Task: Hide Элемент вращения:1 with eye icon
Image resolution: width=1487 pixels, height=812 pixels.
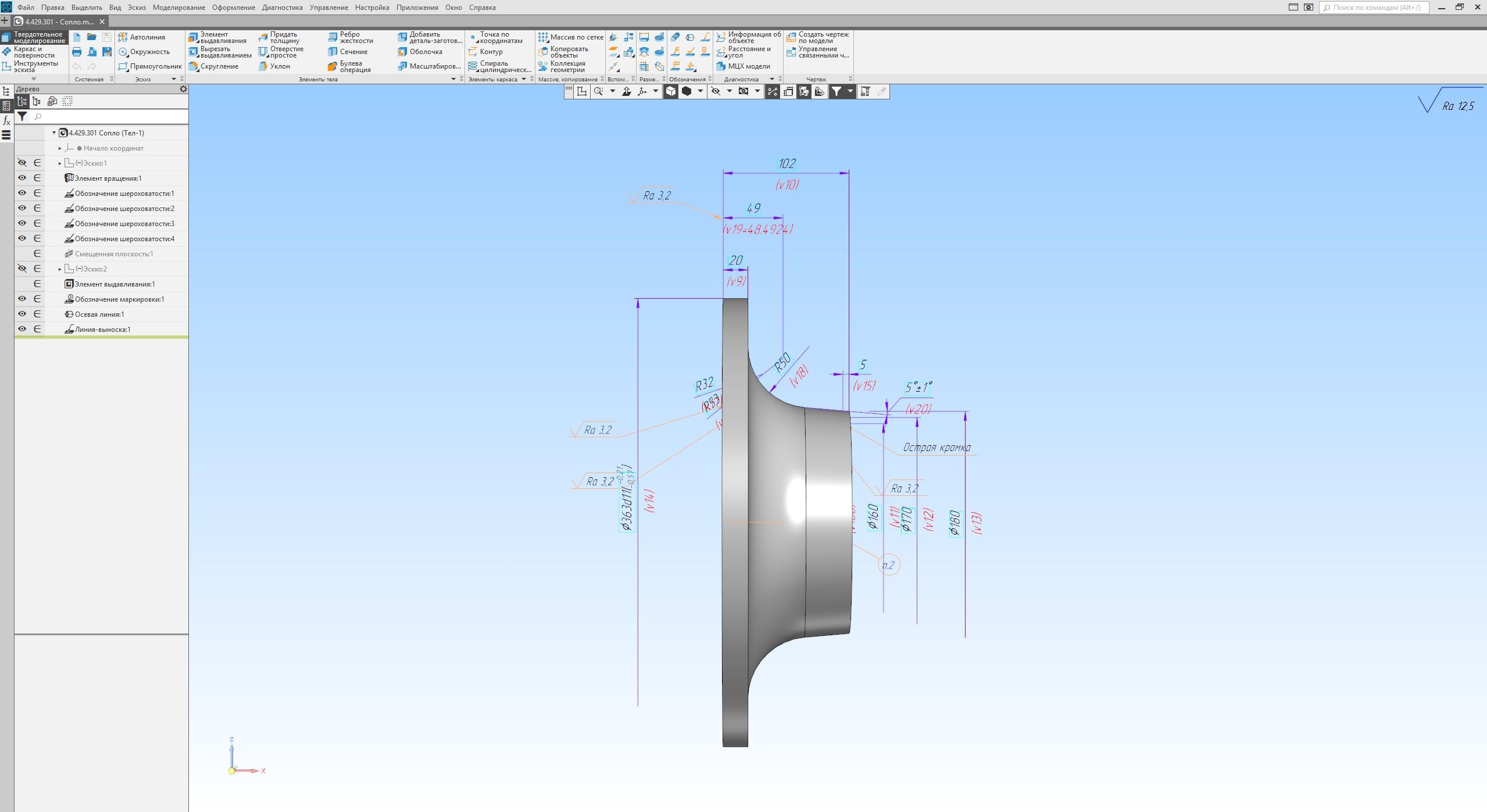Action: (22, 178)
